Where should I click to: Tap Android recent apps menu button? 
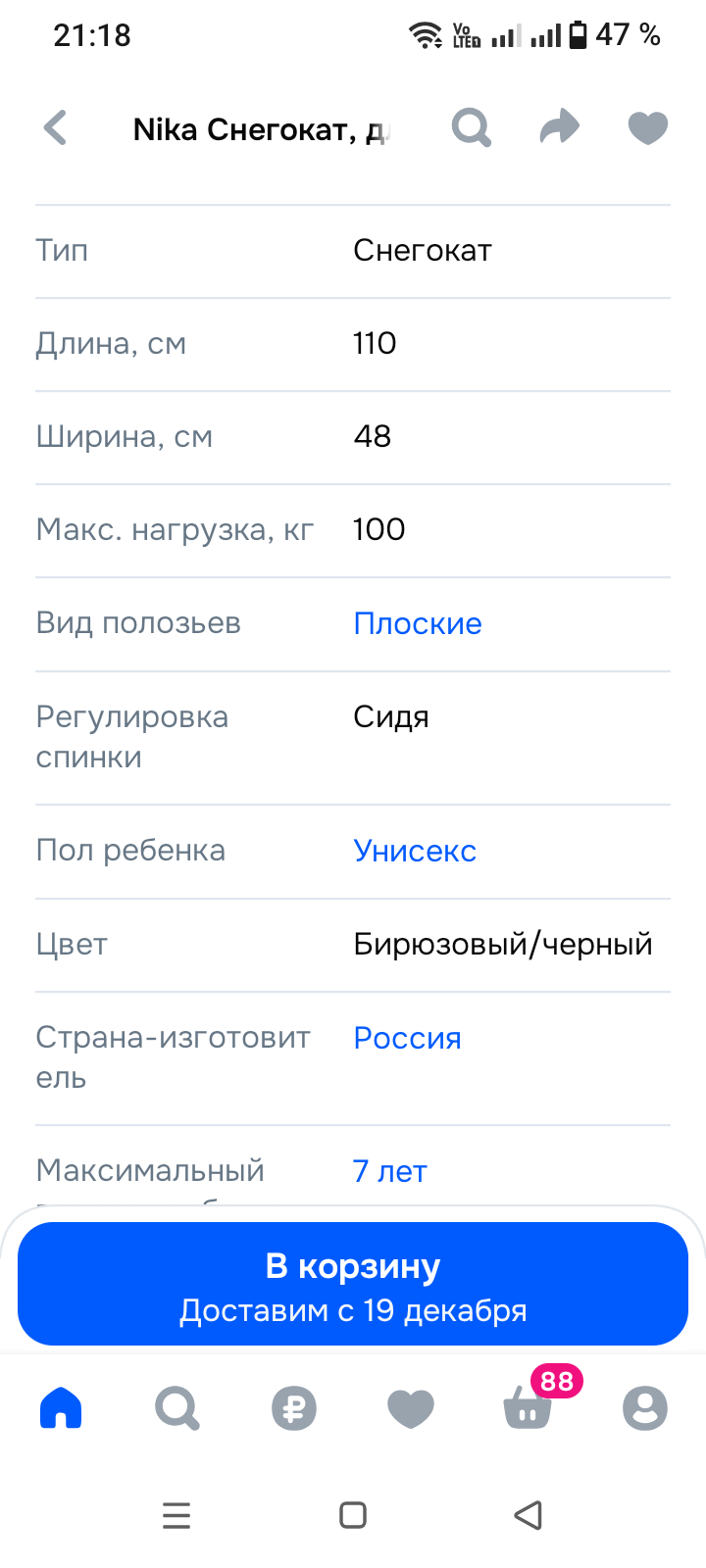point(176,1515)
